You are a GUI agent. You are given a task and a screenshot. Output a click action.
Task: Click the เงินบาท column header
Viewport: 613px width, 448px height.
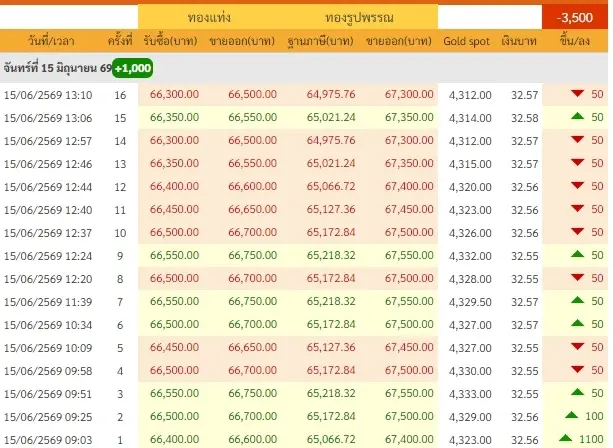tap(519, 41)
